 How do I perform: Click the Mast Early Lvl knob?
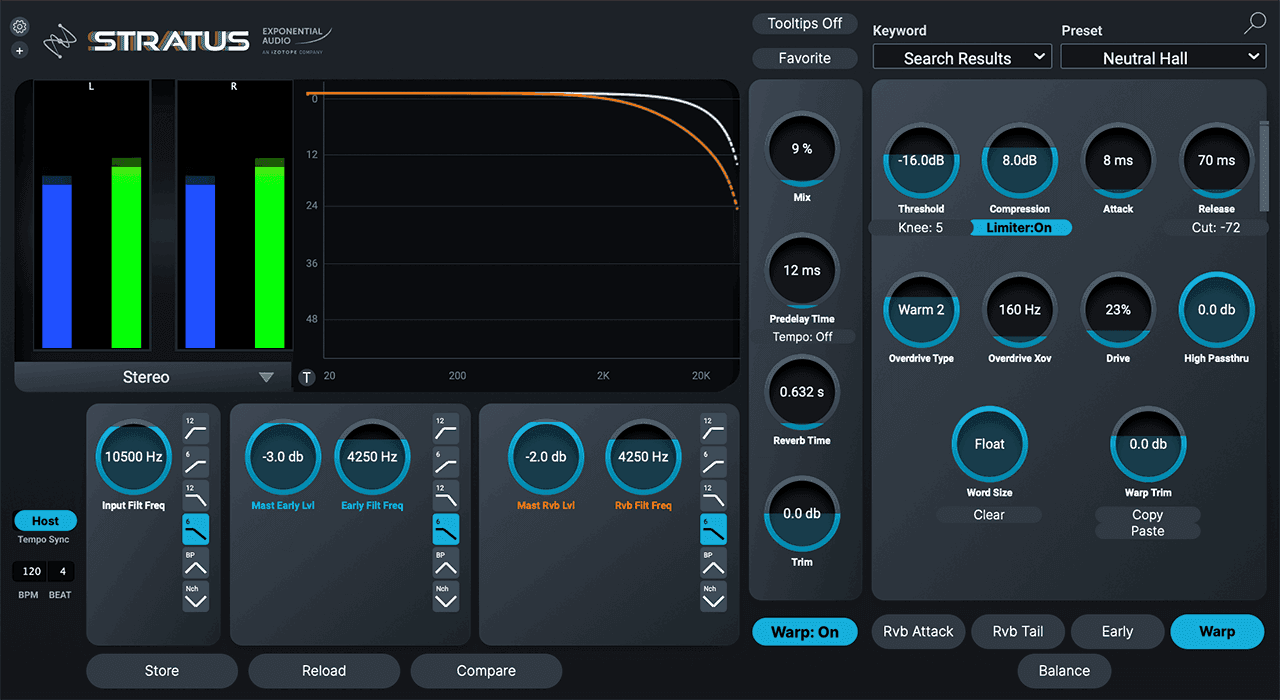coord(283,457)
